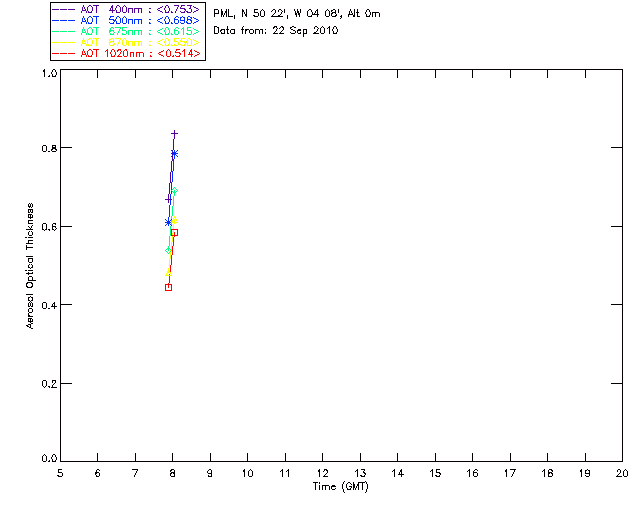The image size is (640, 512).
Task: Click x-axis tick label '10'
Action: click(247, 473)
